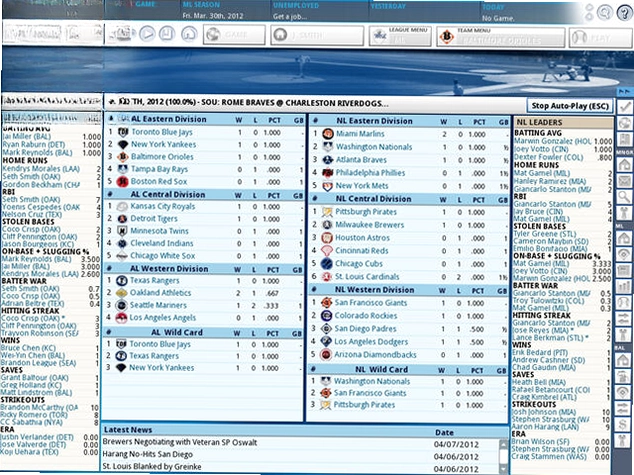Click Stephen Strasburg under NL STRIKEOUTS
This screenshot has height=475, width=634.
(x=550, y=419)
